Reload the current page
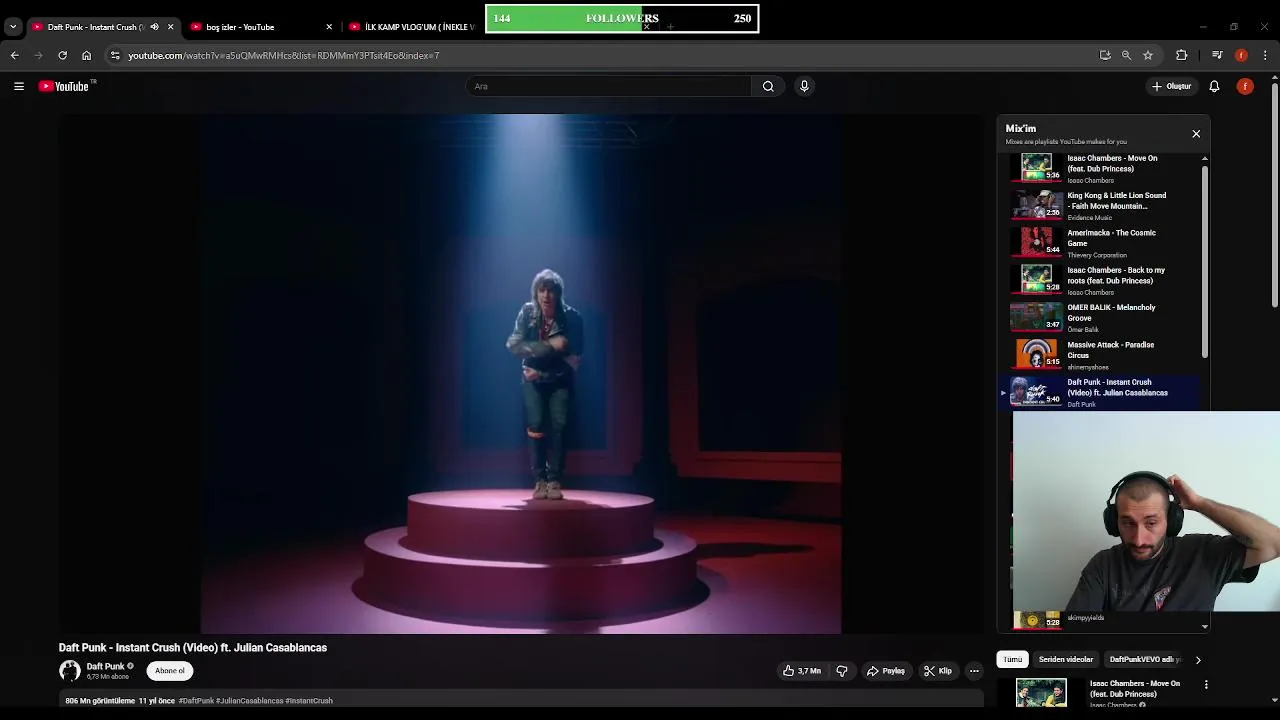The width and height of the screenshot is (1280, 720). point(62,55)
